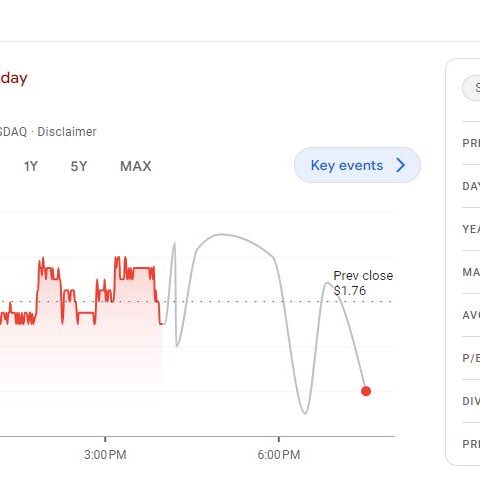This screenshot has height=482, width=480.
Task: Open the Key events panel
Action: click(x=357, y=165)
